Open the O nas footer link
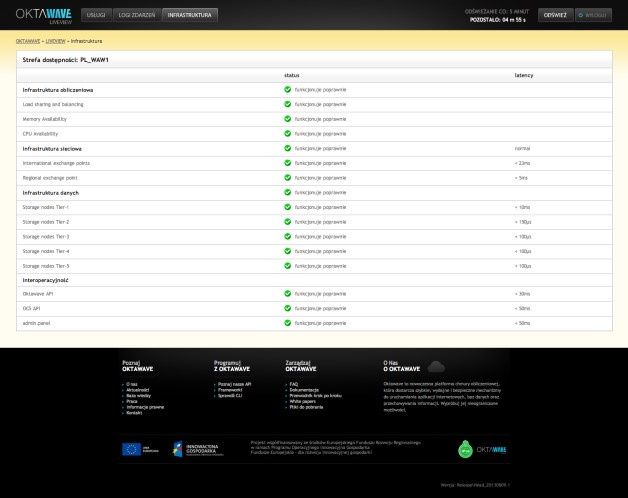 pyautogui.click(x=132, y=384)
